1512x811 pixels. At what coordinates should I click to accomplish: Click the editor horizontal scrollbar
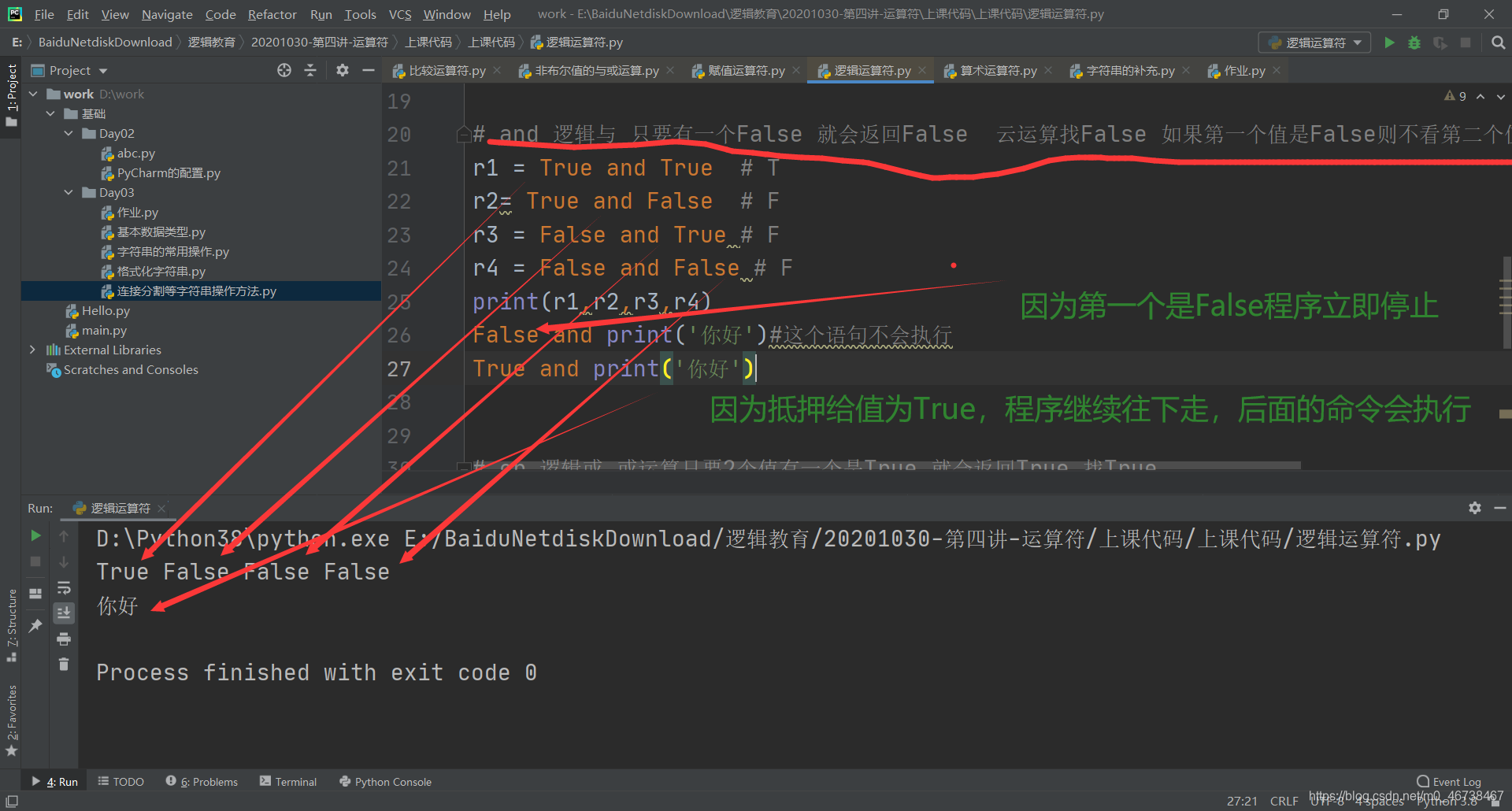point(882,465)
